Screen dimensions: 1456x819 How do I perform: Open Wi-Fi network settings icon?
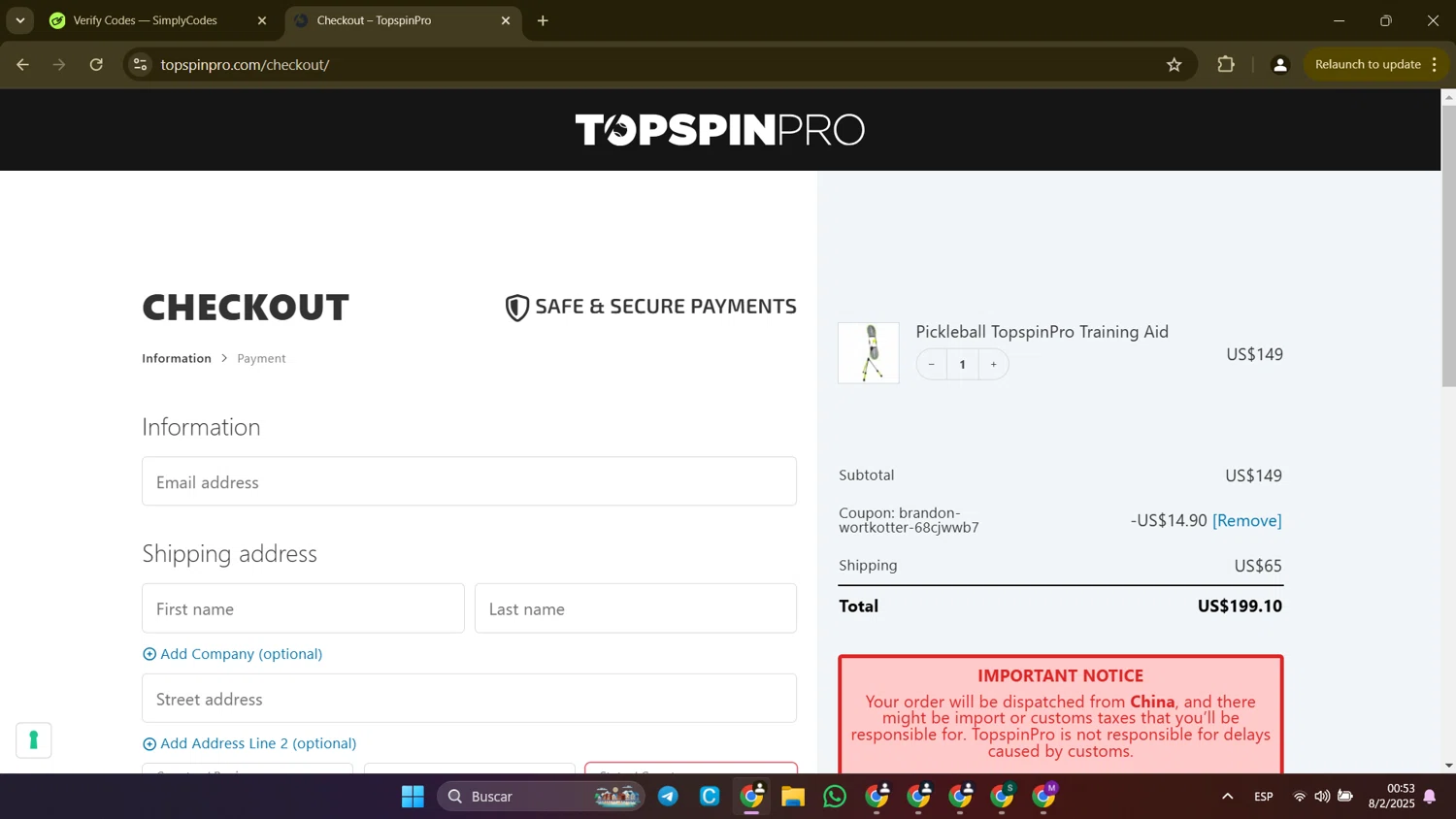coord(1300,797)
